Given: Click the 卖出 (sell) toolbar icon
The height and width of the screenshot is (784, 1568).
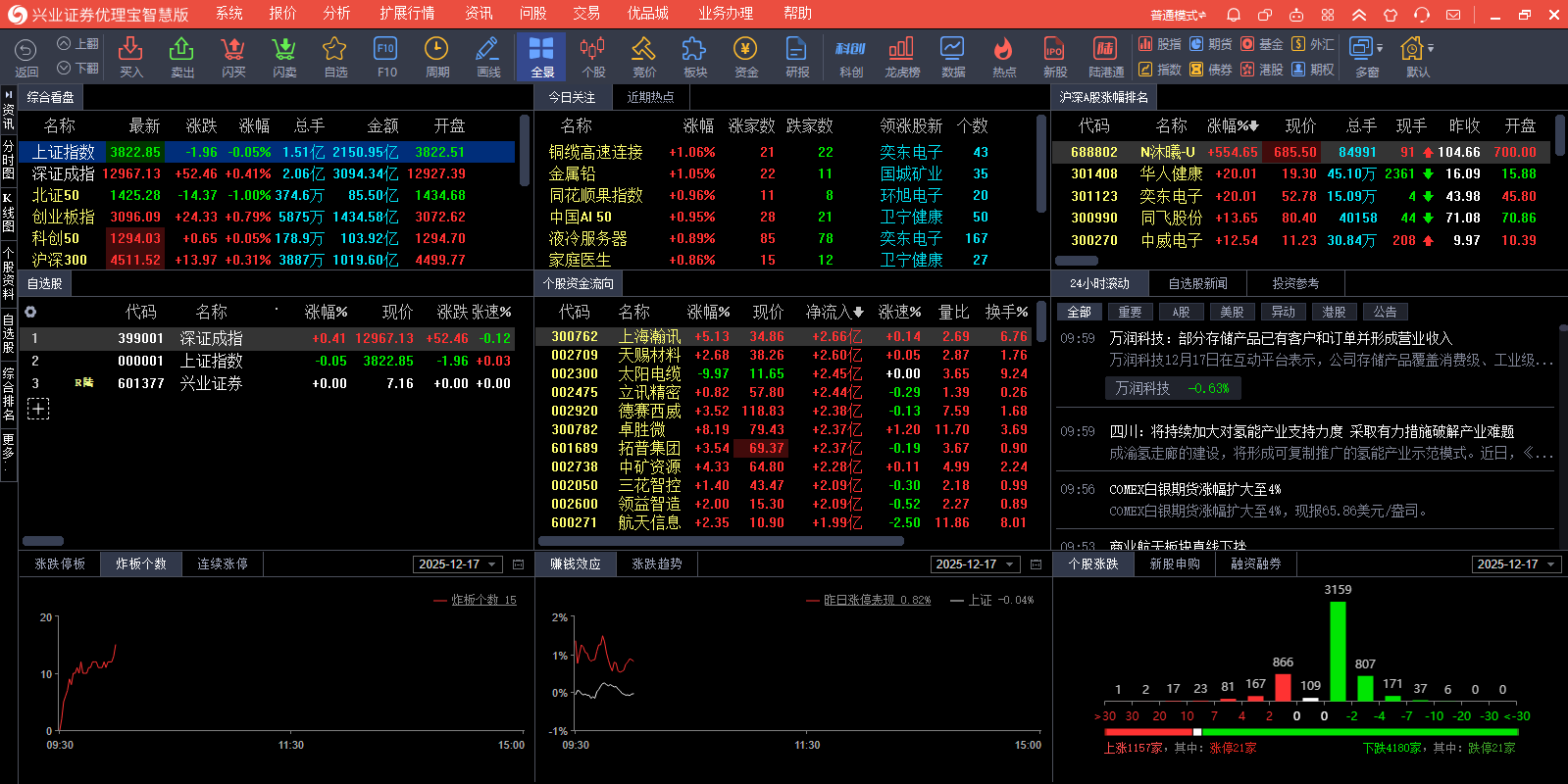Looking at the screenshot, I should [x=181, y=56].
